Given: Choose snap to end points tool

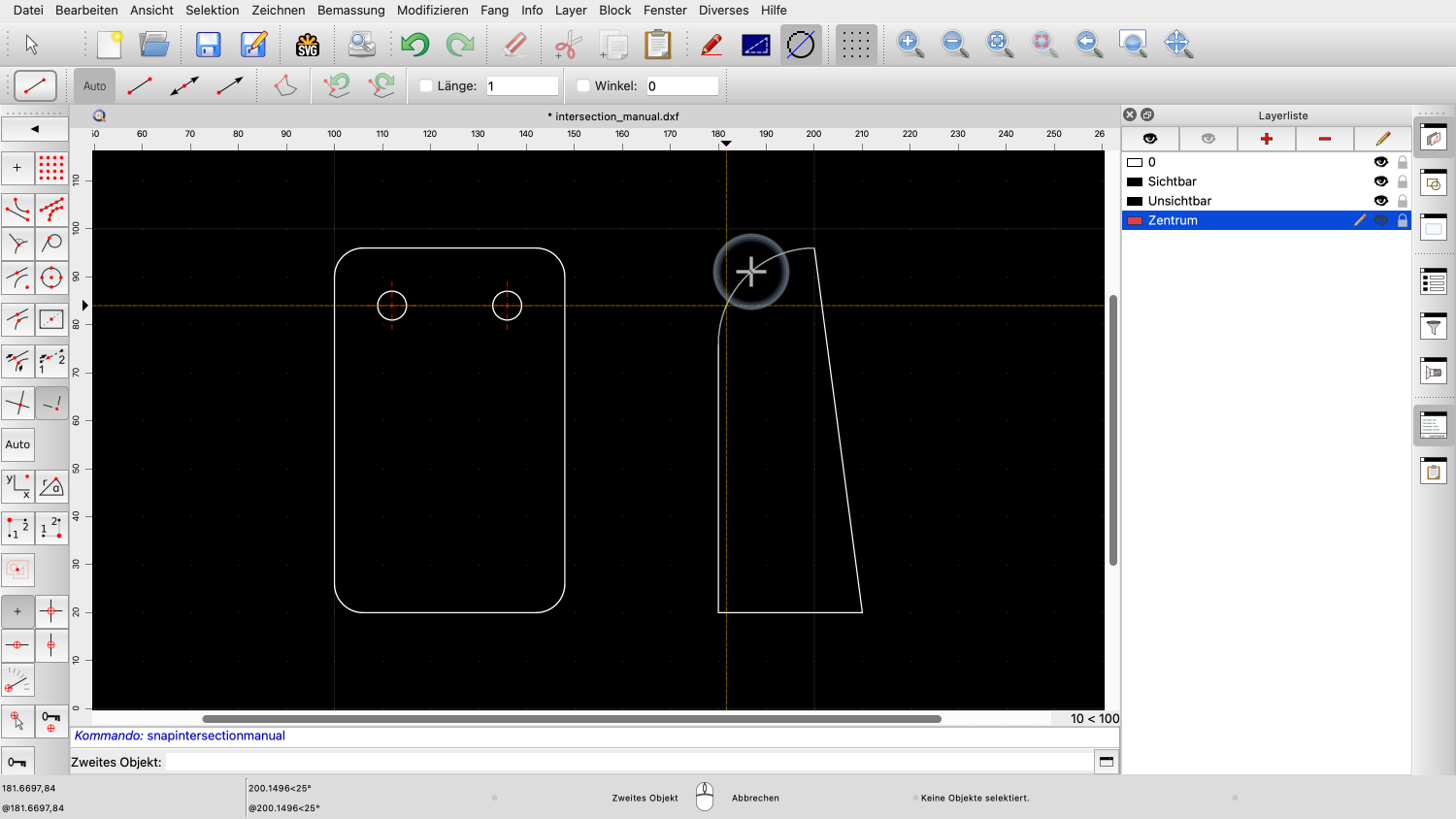Looking at the screenshot, I should pos(17,210).
